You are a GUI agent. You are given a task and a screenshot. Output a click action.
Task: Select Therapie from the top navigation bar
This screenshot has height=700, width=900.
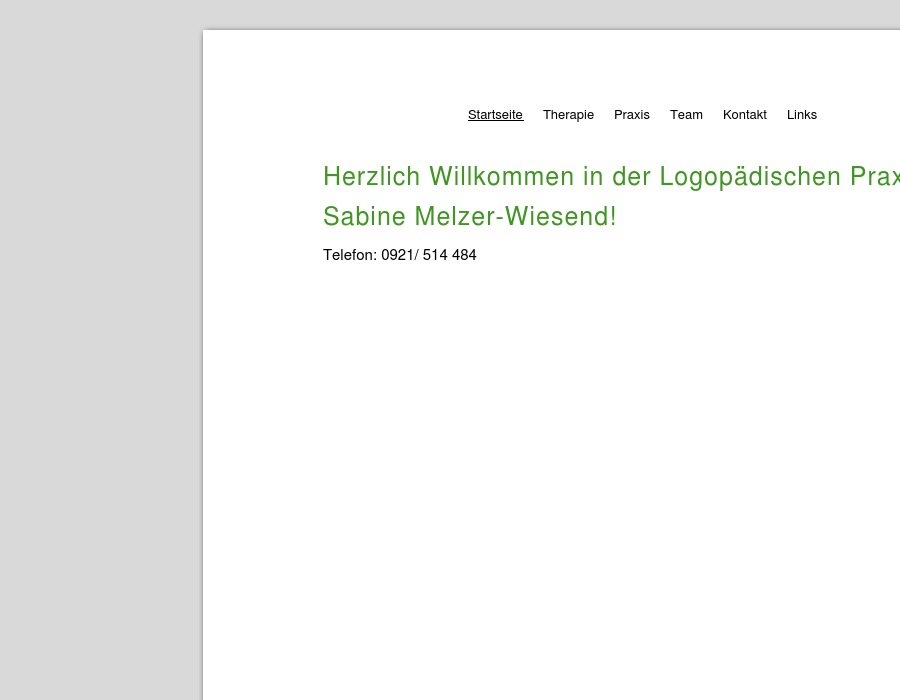point(568,114)
